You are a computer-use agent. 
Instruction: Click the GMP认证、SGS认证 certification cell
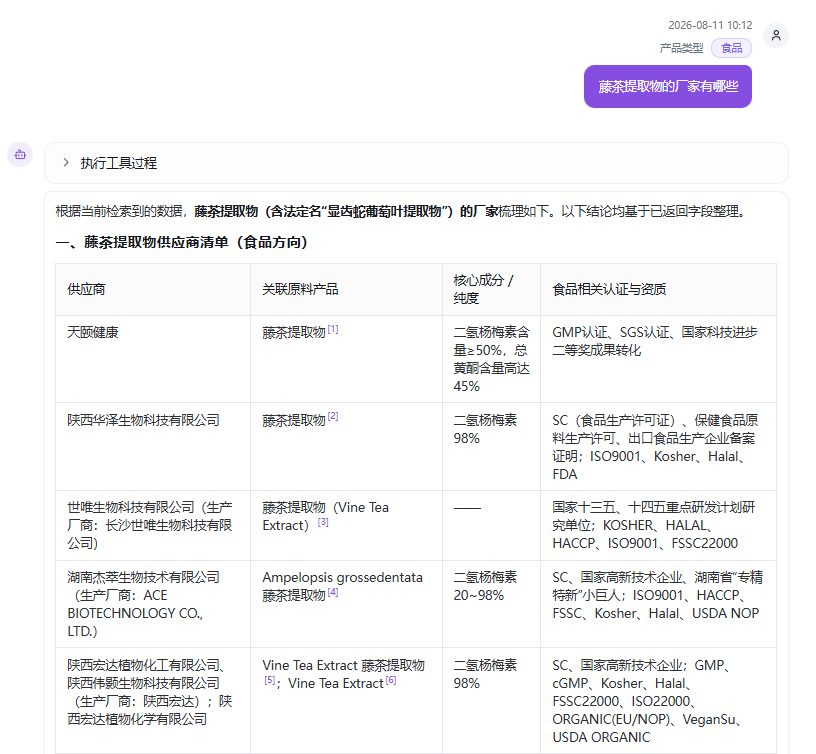[658, 359]
